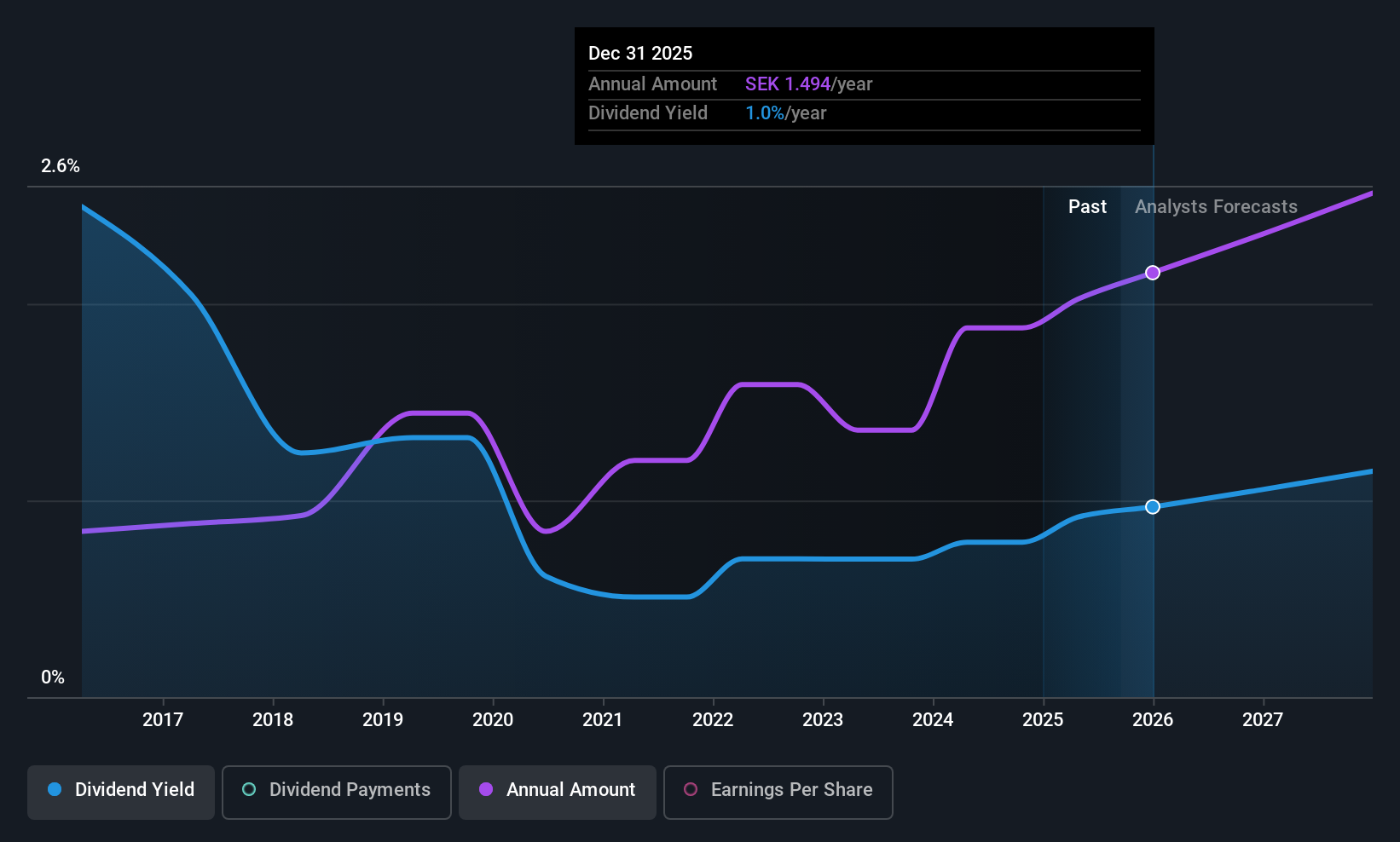
Task: Toggle the Earnings Per Share series
Action: 778,793
